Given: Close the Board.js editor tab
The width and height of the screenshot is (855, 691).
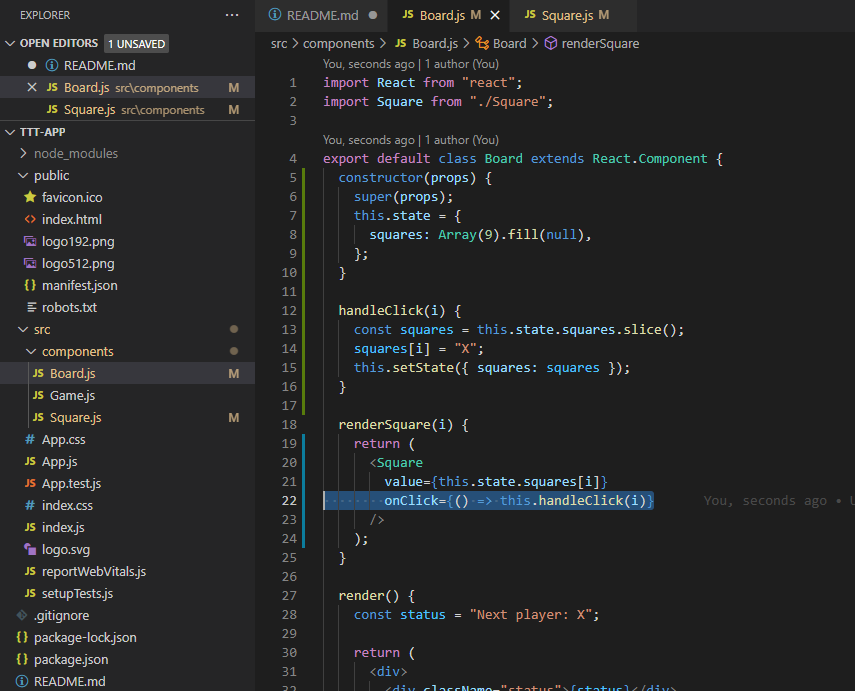Looking at the screenshot, I should coord(495,15).
